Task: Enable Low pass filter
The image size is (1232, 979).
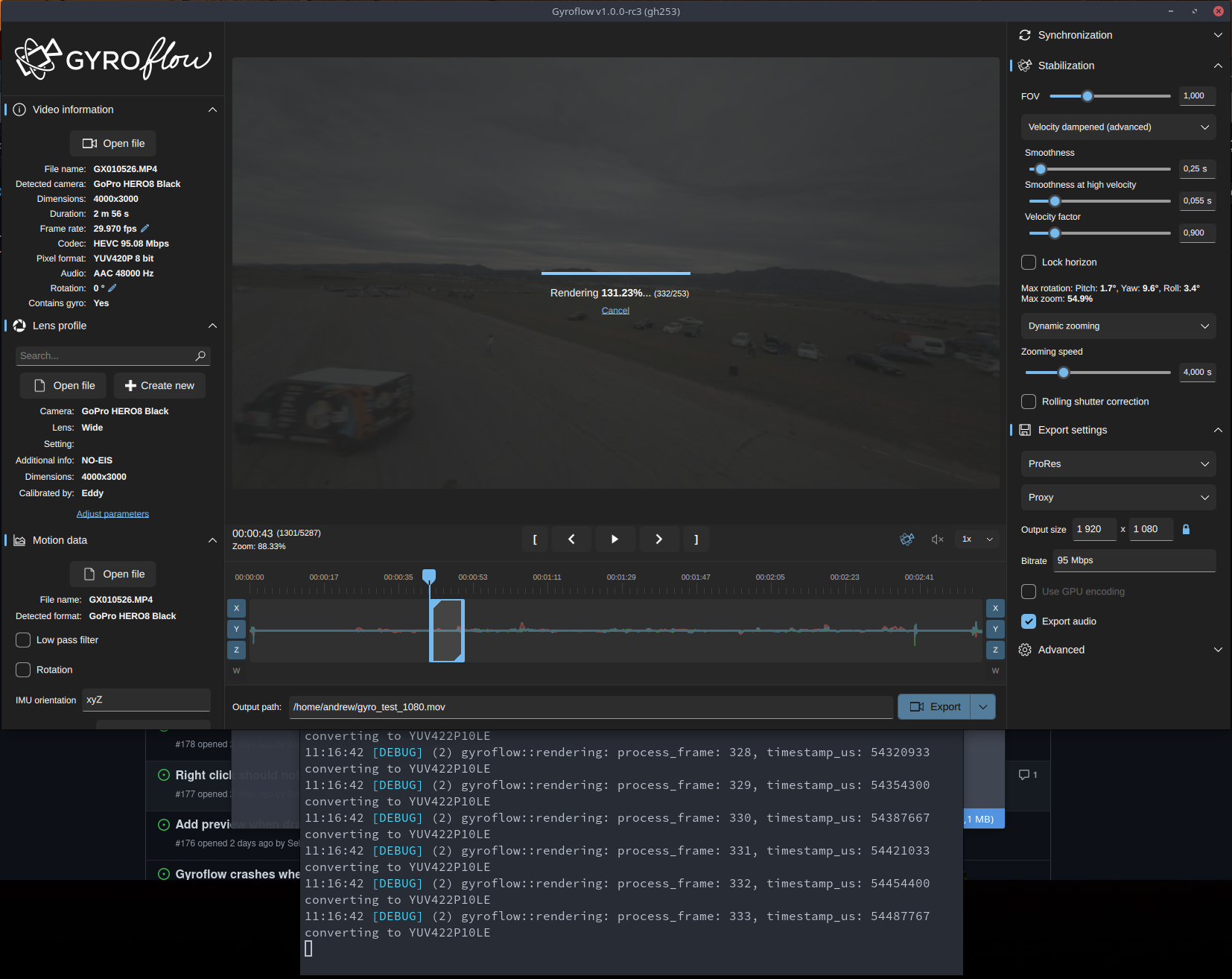Action: (23, 640)
